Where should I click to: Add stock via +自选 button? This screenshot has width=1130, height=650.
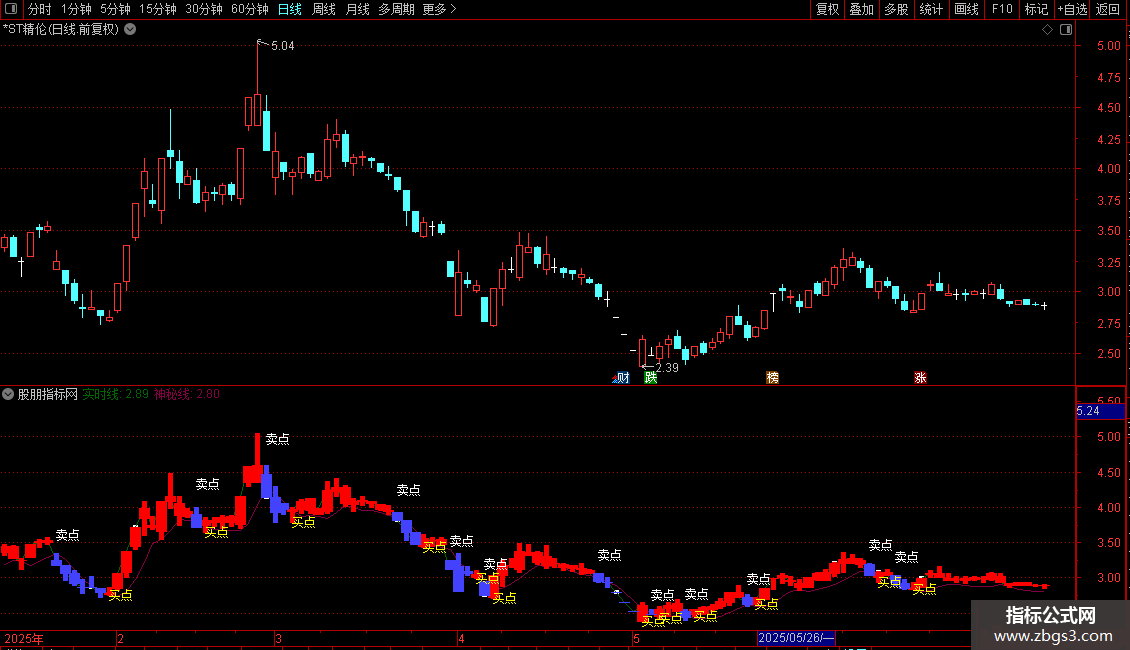(1072, 9)
